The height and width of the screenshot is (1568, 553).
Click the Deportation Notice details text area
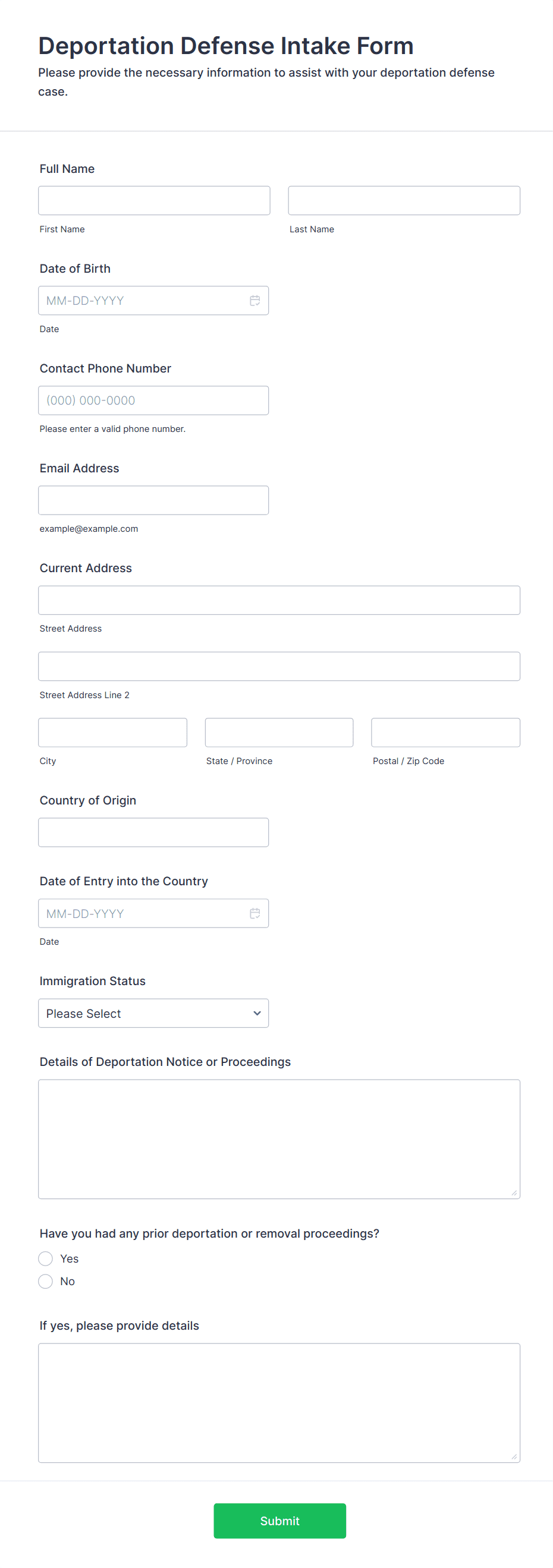(279, 1139)
